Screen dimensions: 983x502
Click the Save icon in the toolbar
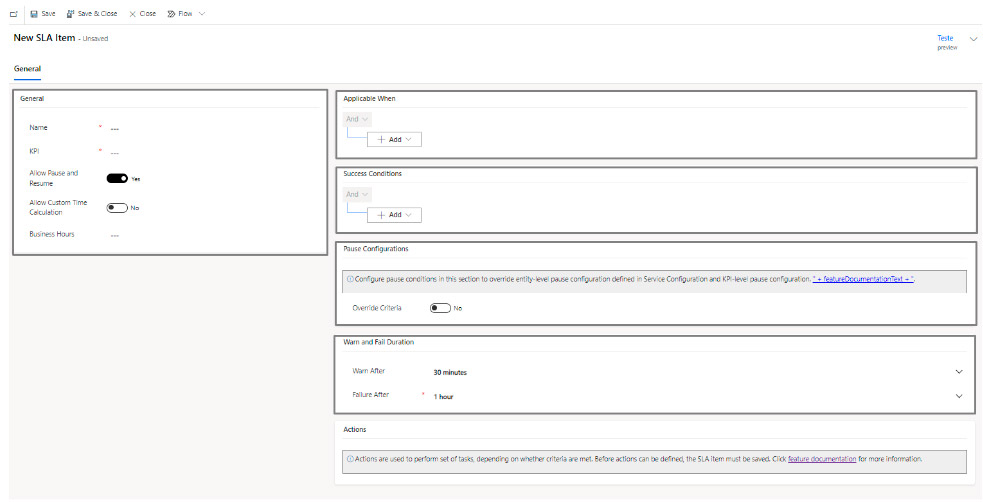click(x=34, y=14)
